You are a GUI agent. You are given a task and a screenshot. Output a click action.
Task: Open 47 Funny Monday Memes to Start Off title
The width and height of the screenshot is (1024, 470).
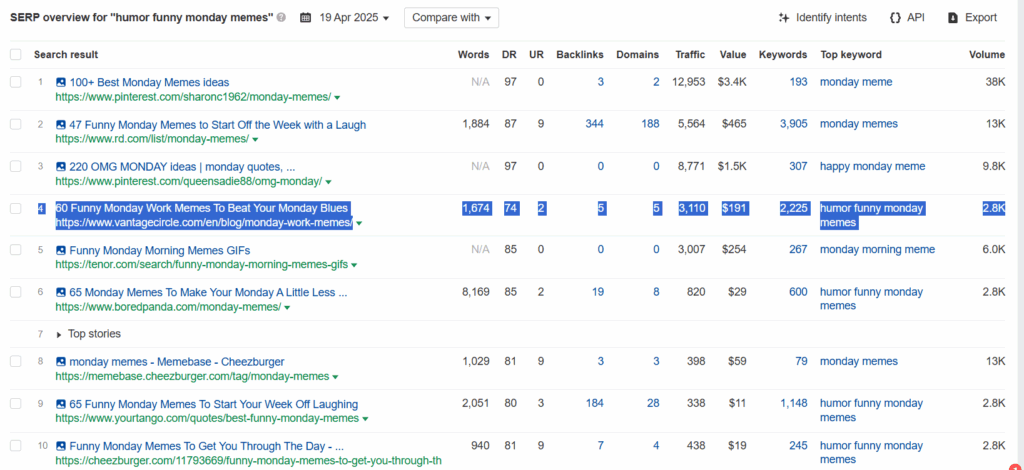pyautogui.click(x=217, y=125)
